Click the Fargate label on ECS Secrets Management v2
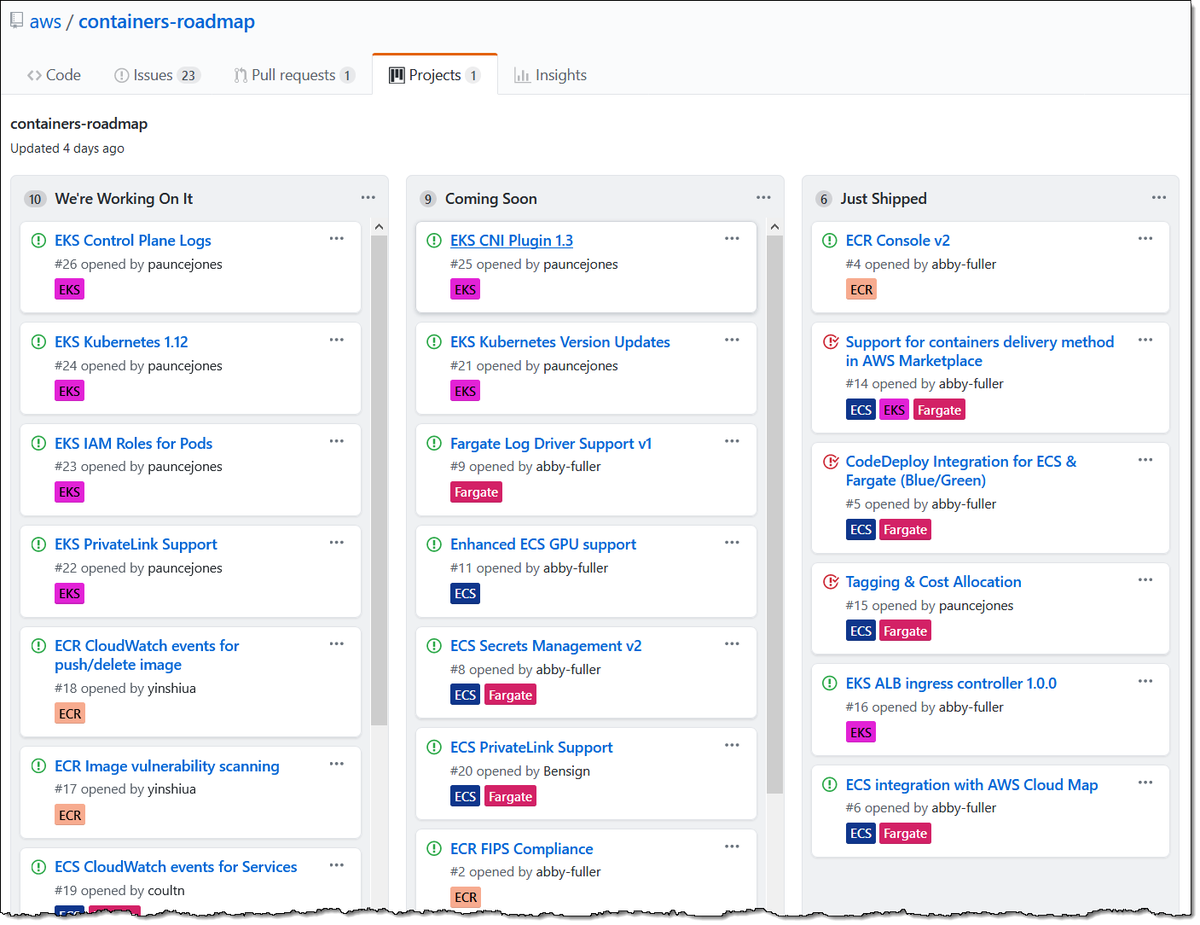 point(510,695)
